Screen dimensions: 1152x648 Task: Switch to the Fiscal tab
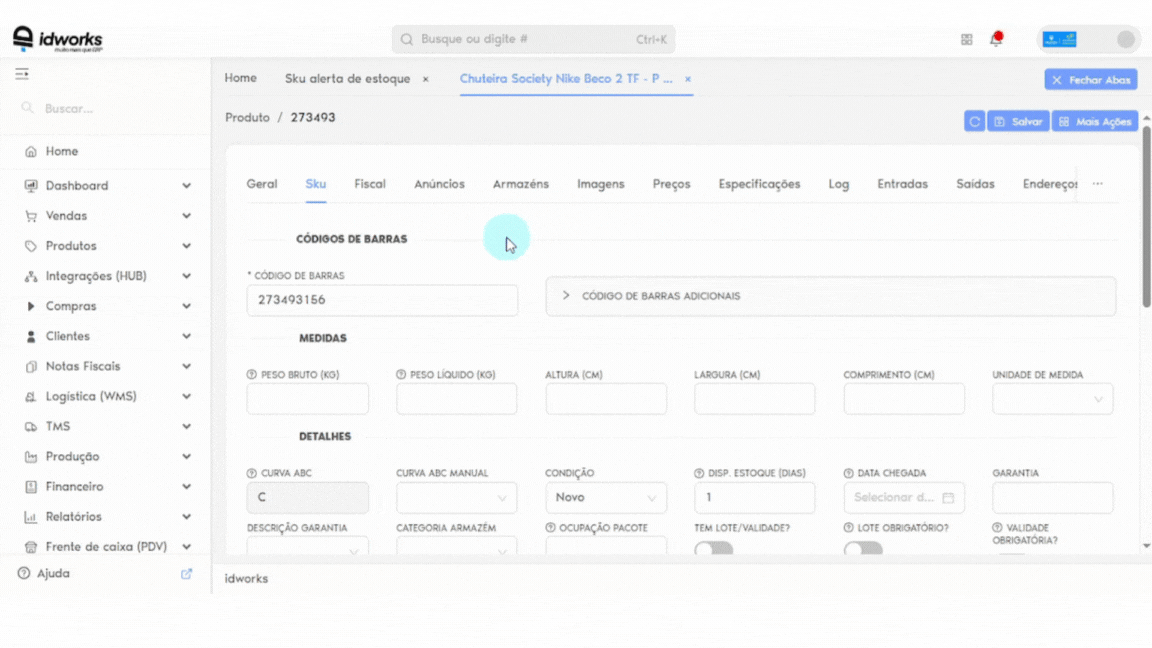(370, 184)
